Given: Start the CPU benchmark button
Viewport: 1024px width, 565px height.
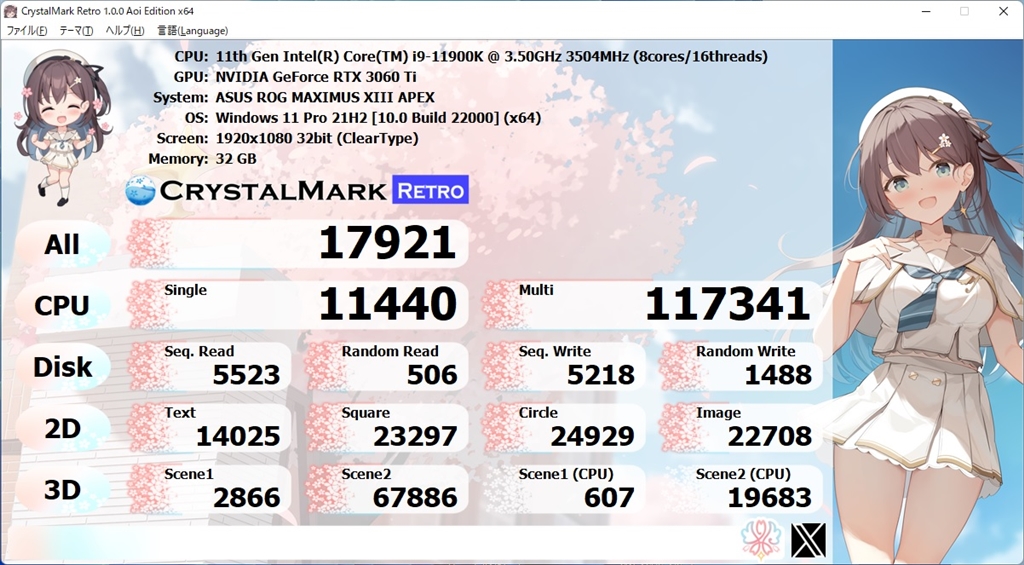Looking at the screenshot, I should pyautogui.click(x=62, y=306).
